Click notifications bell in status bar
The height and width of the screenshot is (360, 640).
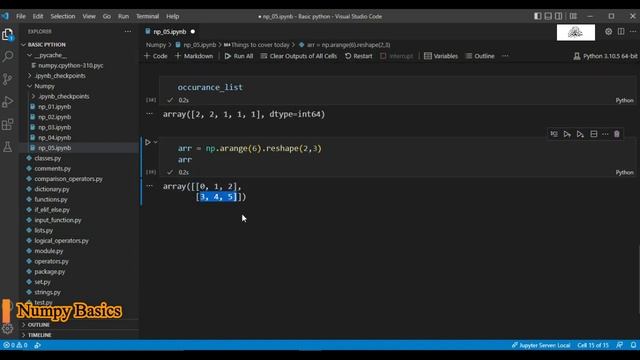click(633, 345)
